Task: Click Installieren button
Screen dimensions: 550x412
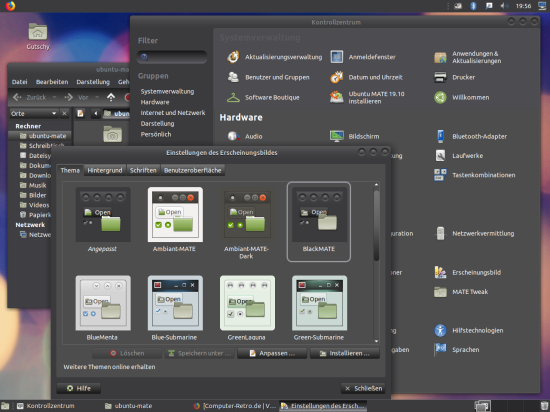Action: pyautogui.click(x=344, y=353)
